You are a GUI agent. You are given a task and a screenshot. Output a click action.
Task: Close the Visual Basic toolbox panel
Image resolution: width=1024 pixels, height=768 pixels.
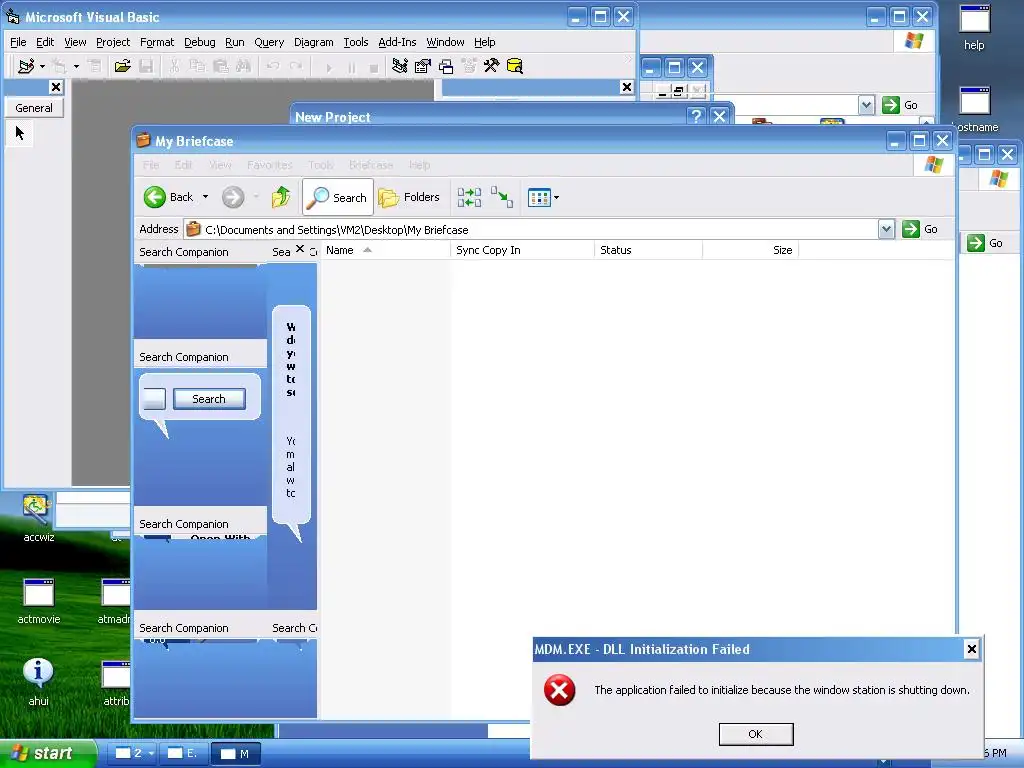click(x=56, y=87)
